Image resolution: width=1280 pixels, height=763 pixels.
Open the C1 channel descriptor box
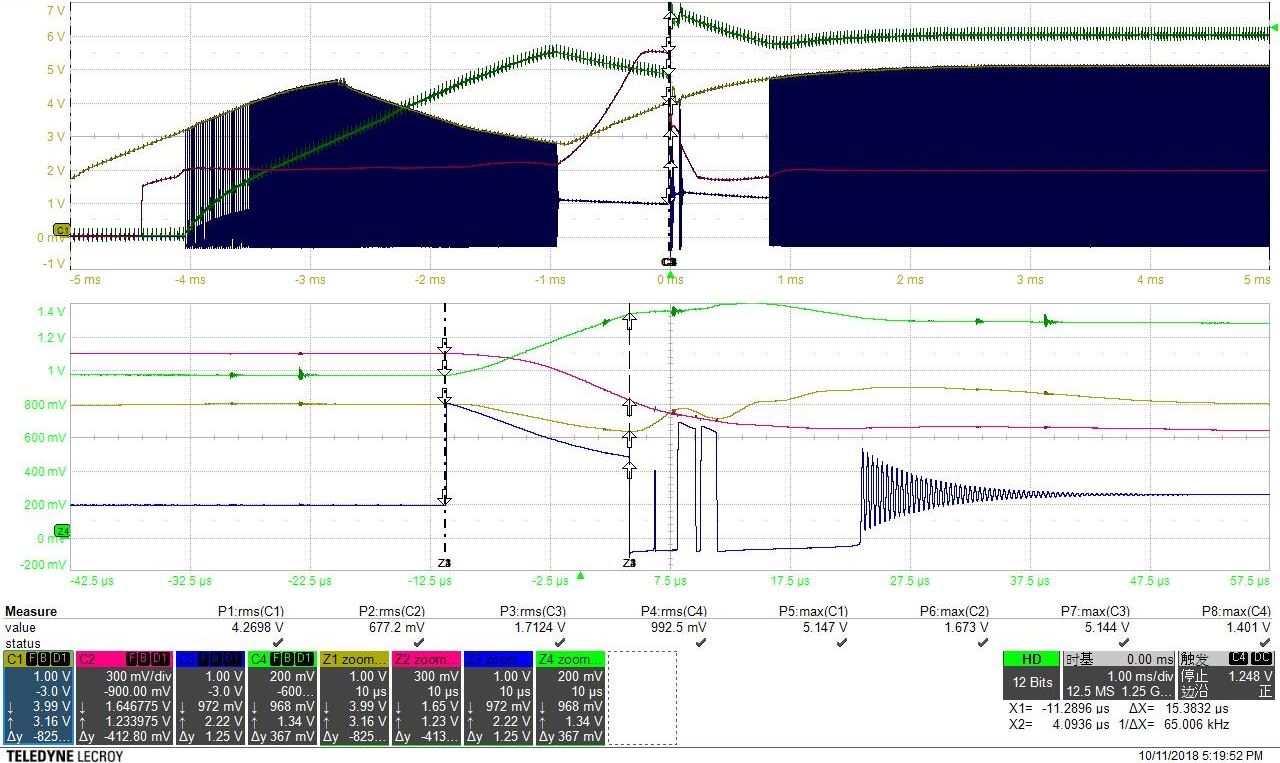[38, 698]
